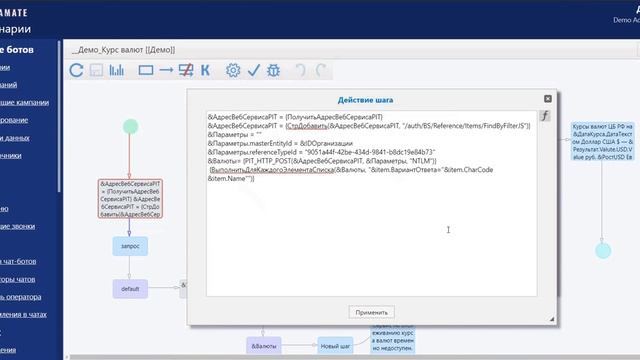640x360 pixels.
Task: Click the delete element crossed-out icon
Action: [x=186, y=70]
